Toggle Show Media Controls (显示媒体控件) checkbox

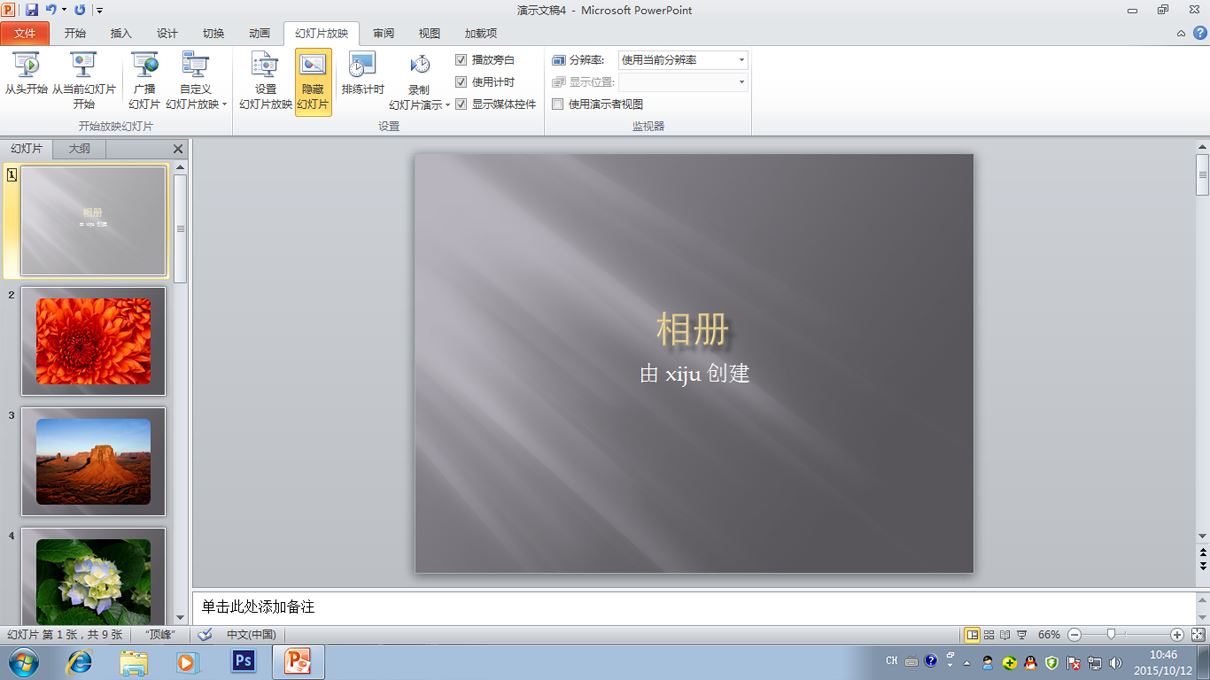click(x=461, y=104)
